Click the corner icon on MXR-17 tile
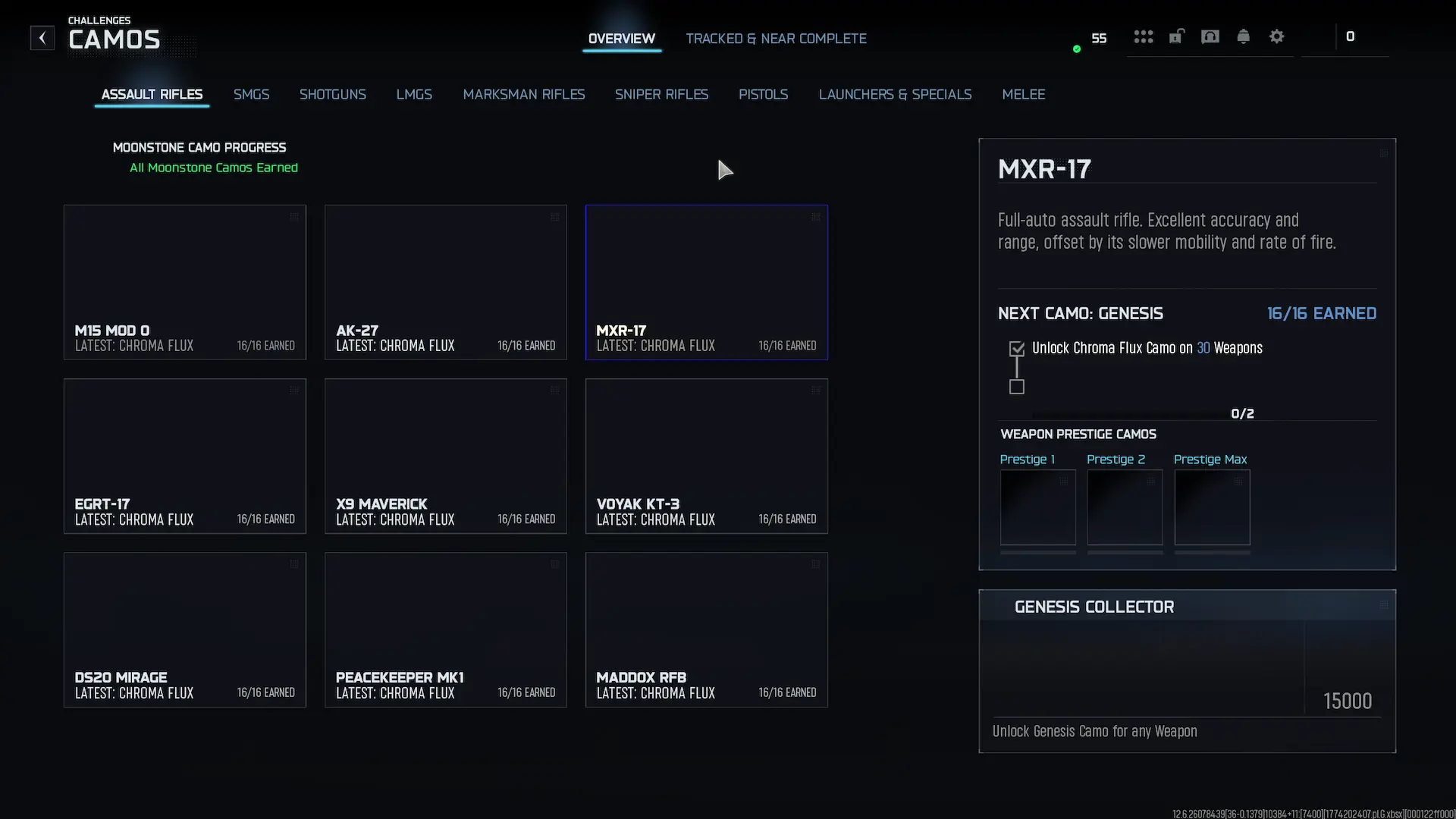Screen dimensions: 1456x819 click(815, 217)
